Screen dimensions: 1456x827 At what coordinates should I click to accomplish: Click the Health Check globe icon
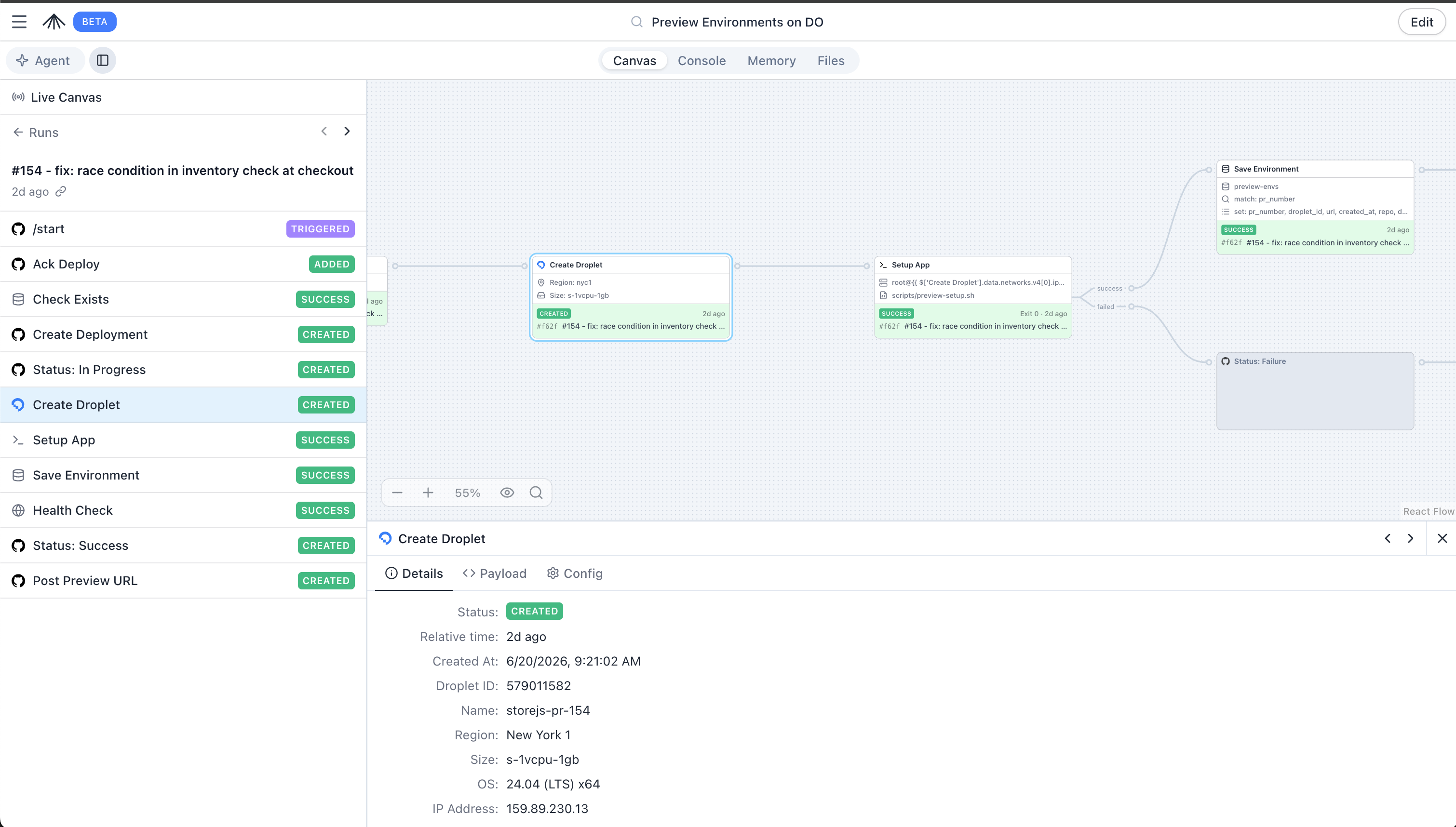[18, 511]
